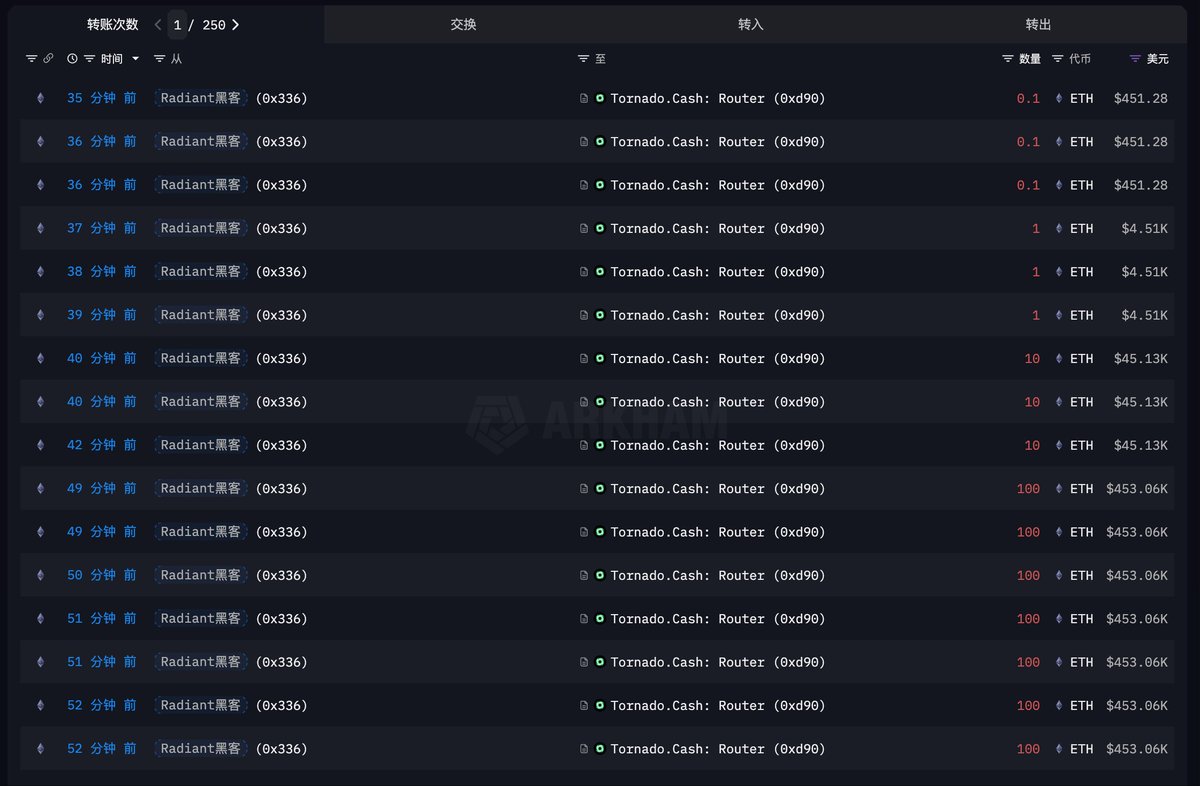Go to the previous page arrow
Screen dimensions: 1200x786
(x=158, y=24)
